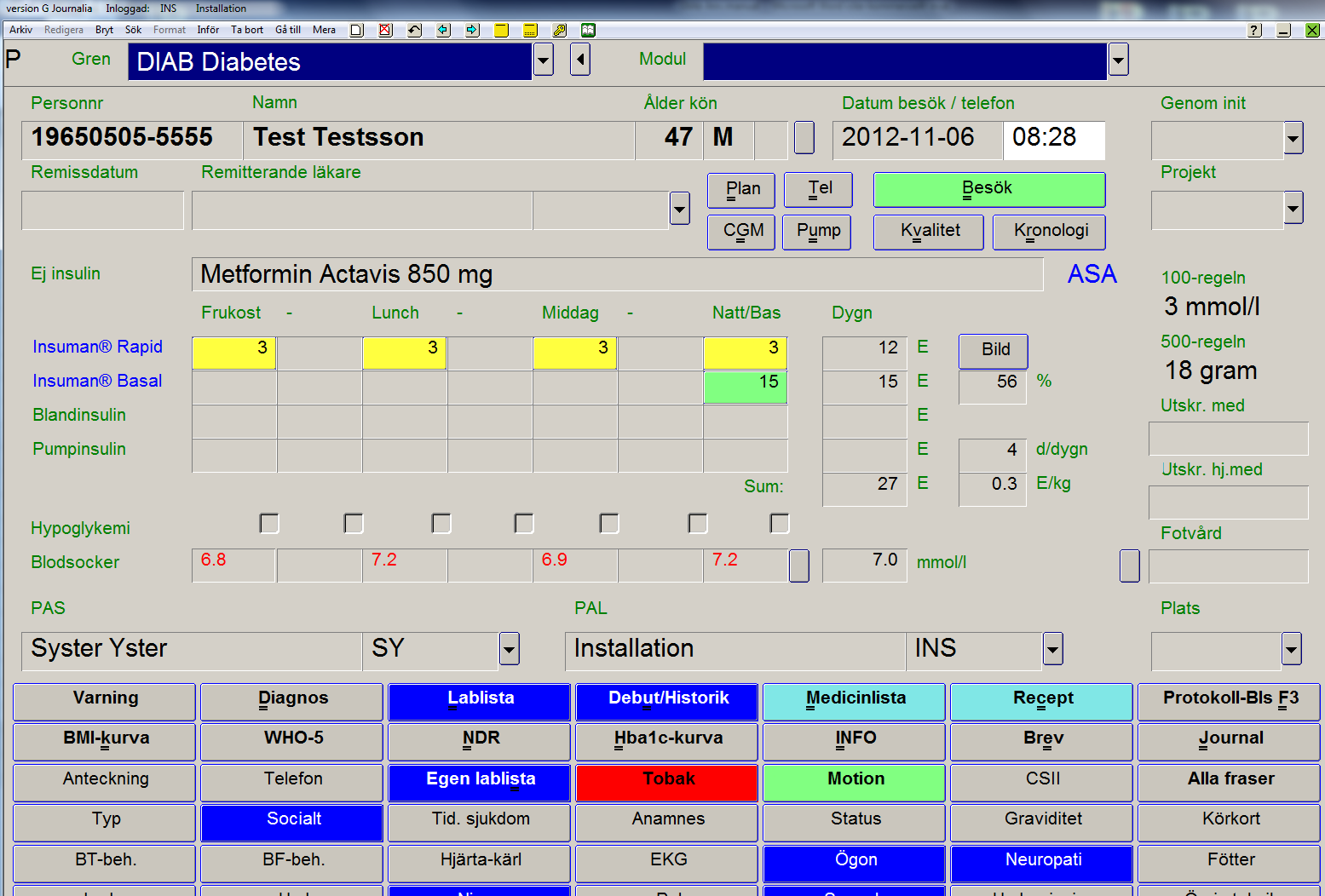Tick Hypoglykemi checkbox between Frukost and Lunch
1325x896 pixels.
click(354, 523)
